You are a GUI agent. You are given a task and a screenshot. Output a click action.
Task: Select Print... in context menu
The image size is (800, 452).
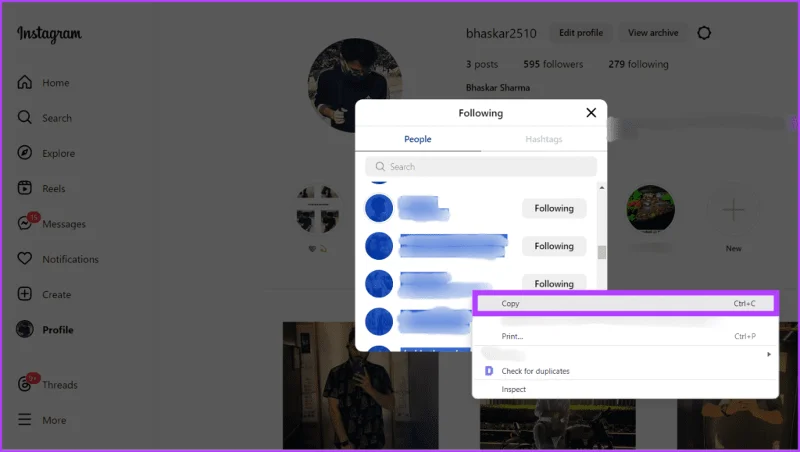(625, 336)
